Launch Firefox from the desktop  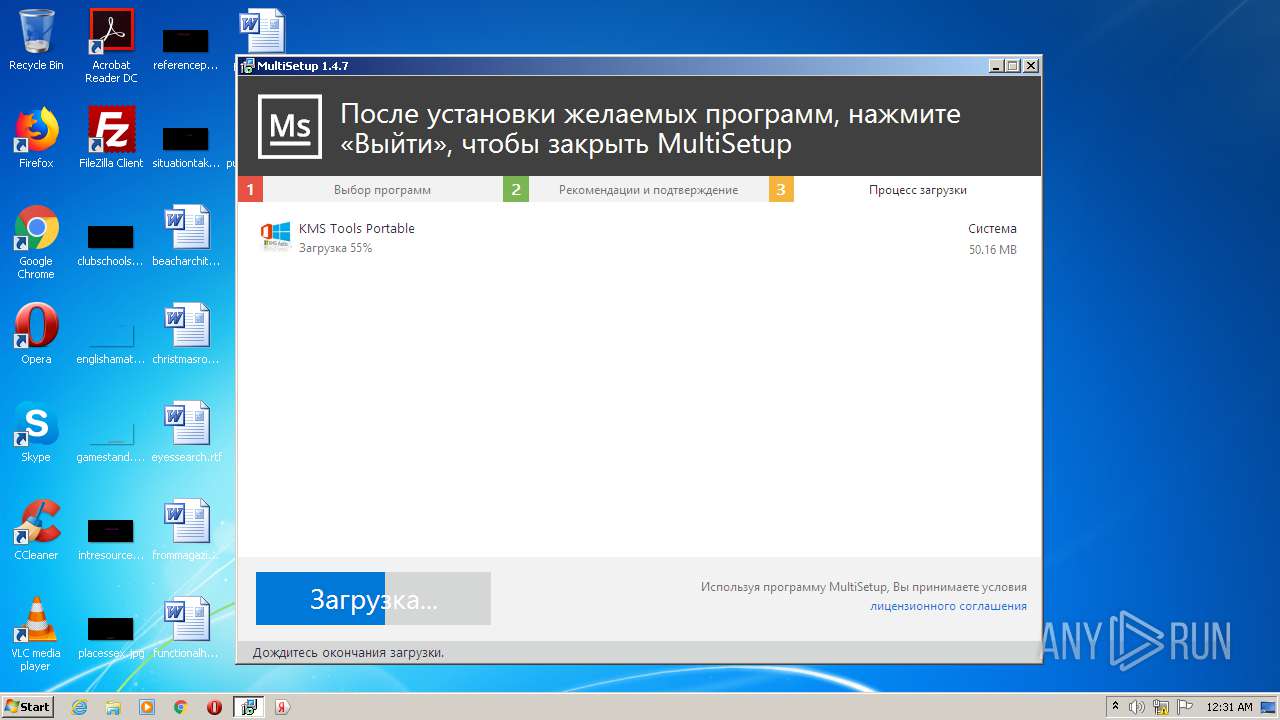point(36,138)
